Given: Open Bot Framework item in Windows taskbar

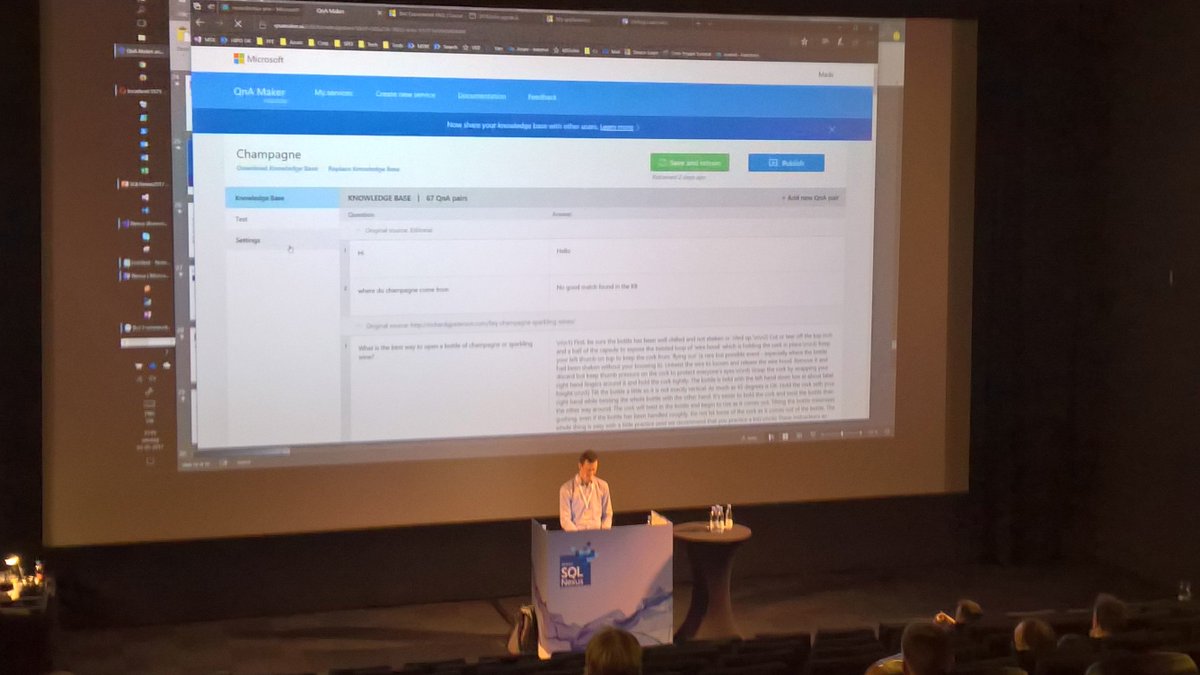Looking at the screenshot, I should [x=146, y=327].
